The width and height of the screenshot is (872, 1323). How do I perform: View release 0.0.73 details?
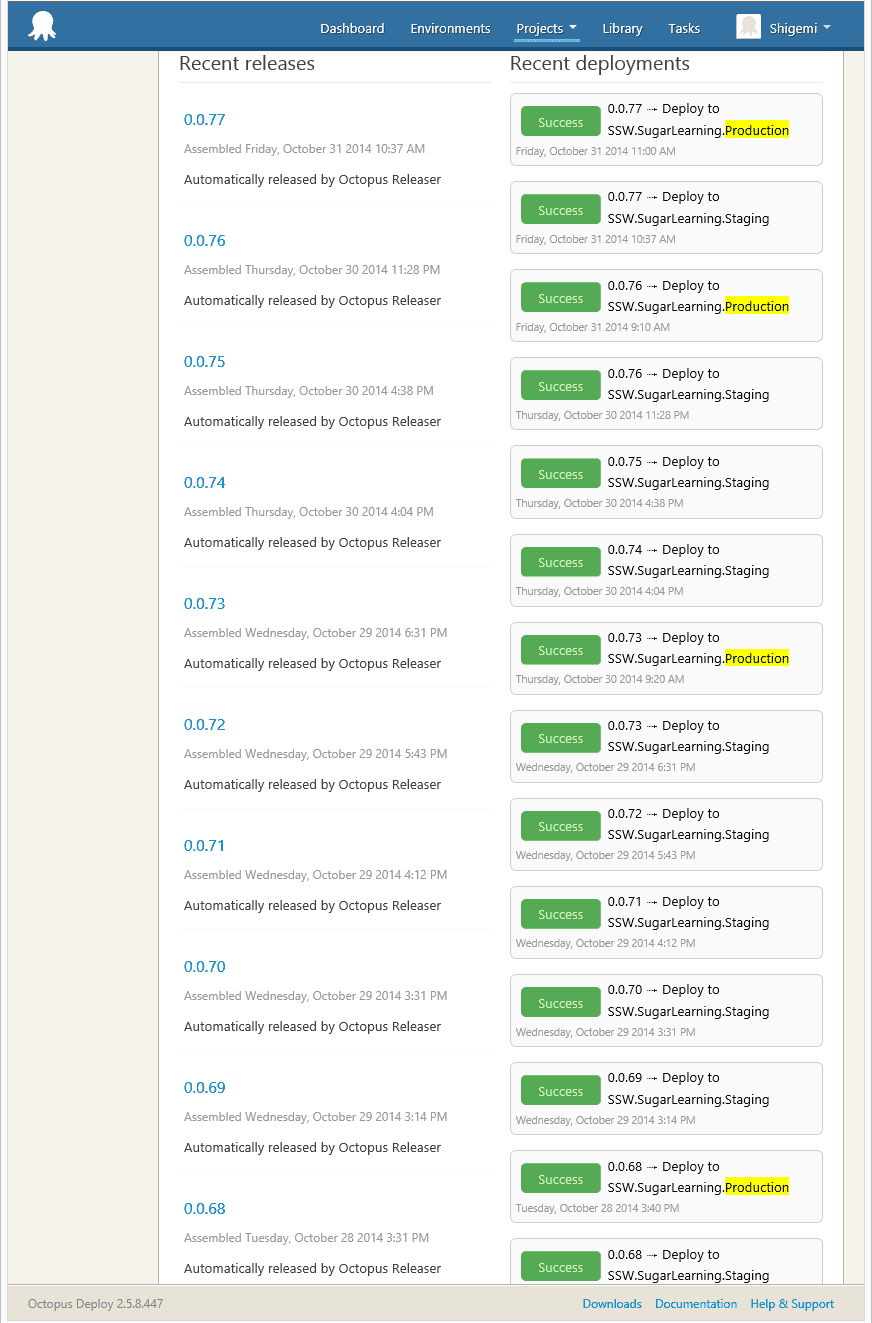(205, 604)
